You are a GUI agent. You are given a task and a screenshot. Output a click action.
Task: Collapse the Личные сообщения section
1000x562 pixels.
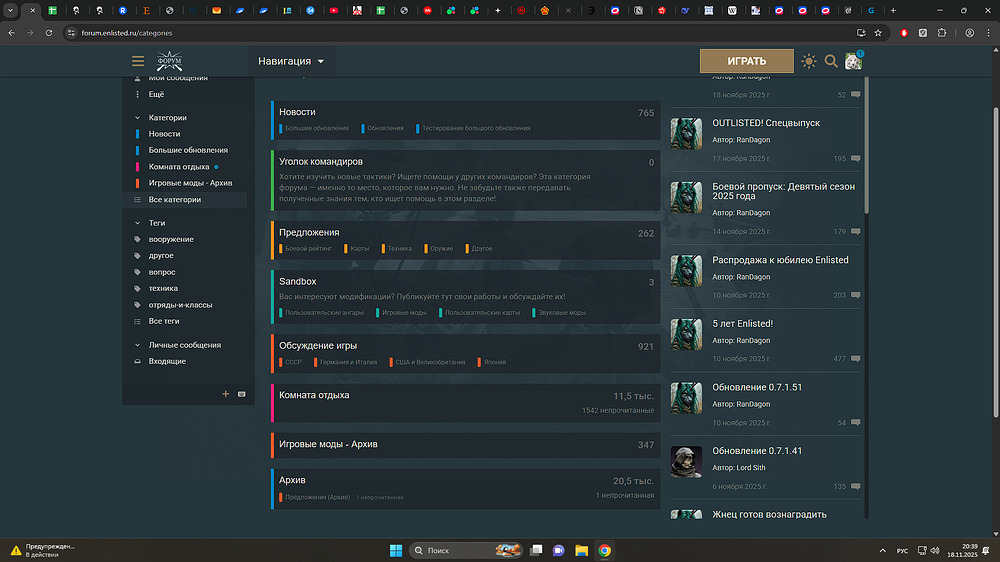137,345
